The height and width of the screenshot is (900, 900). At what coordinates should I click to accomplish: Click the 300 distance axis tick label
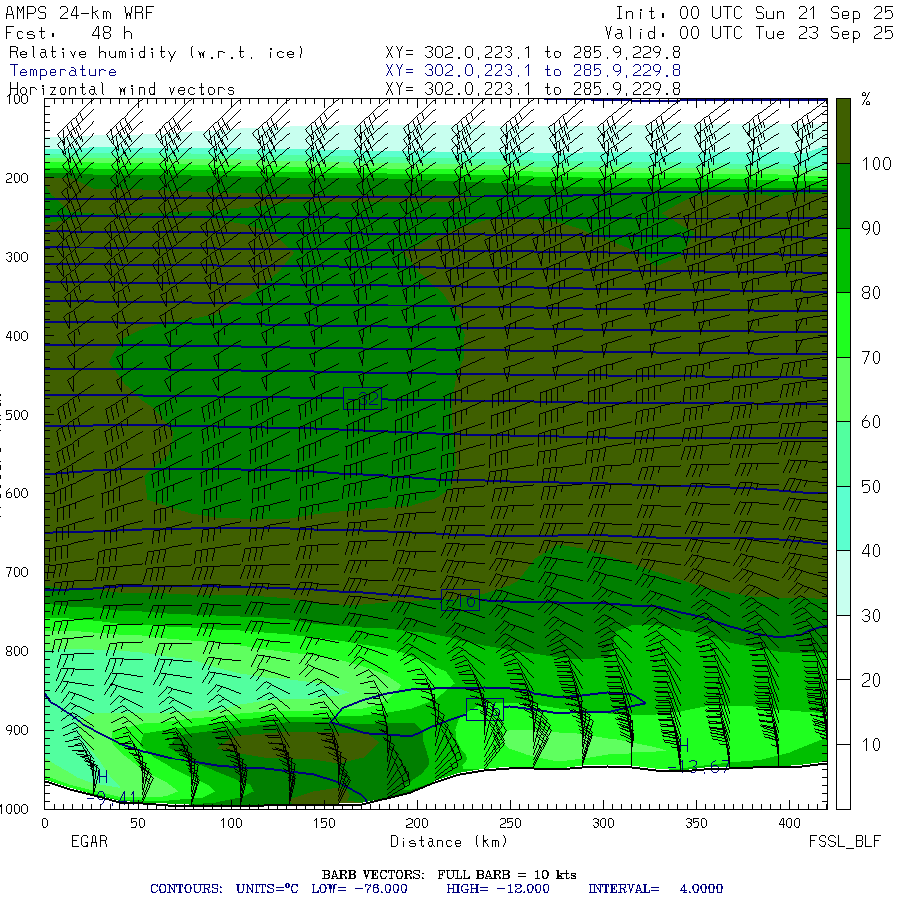[x=603, y=823]
